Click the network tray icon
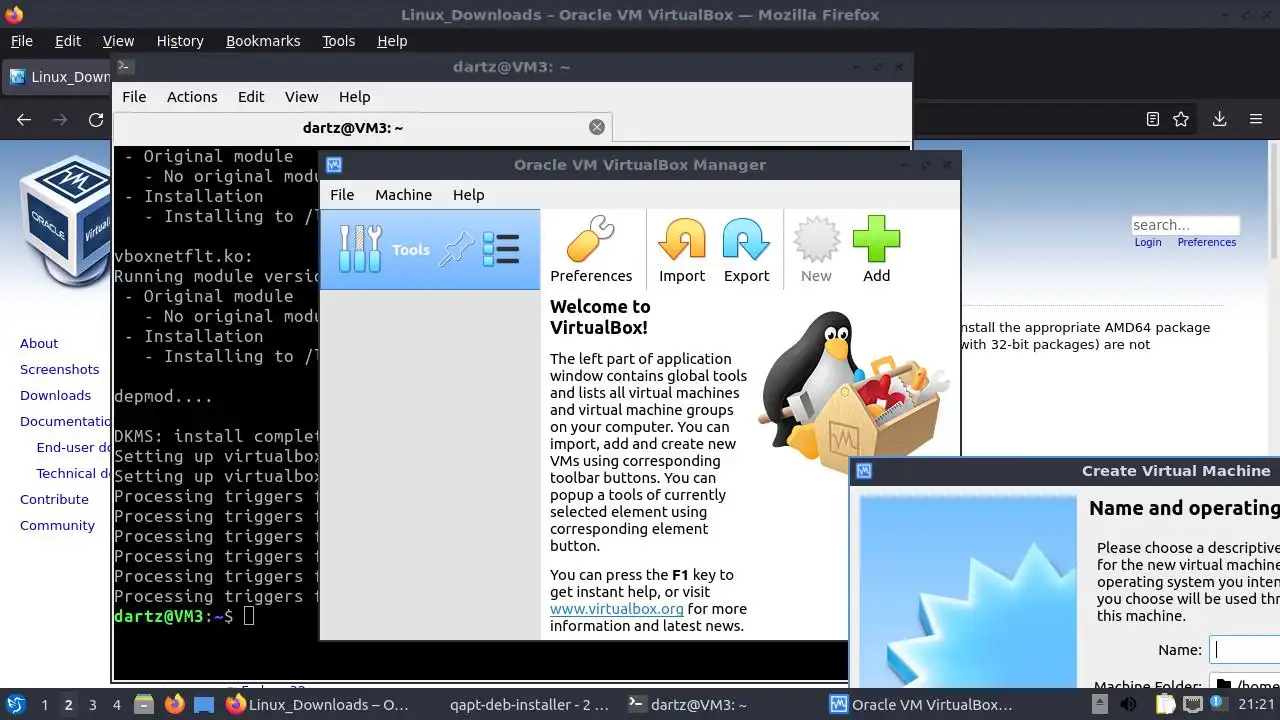The image size is (1280, 720). pyautogui.click(x=1191, y=704)
